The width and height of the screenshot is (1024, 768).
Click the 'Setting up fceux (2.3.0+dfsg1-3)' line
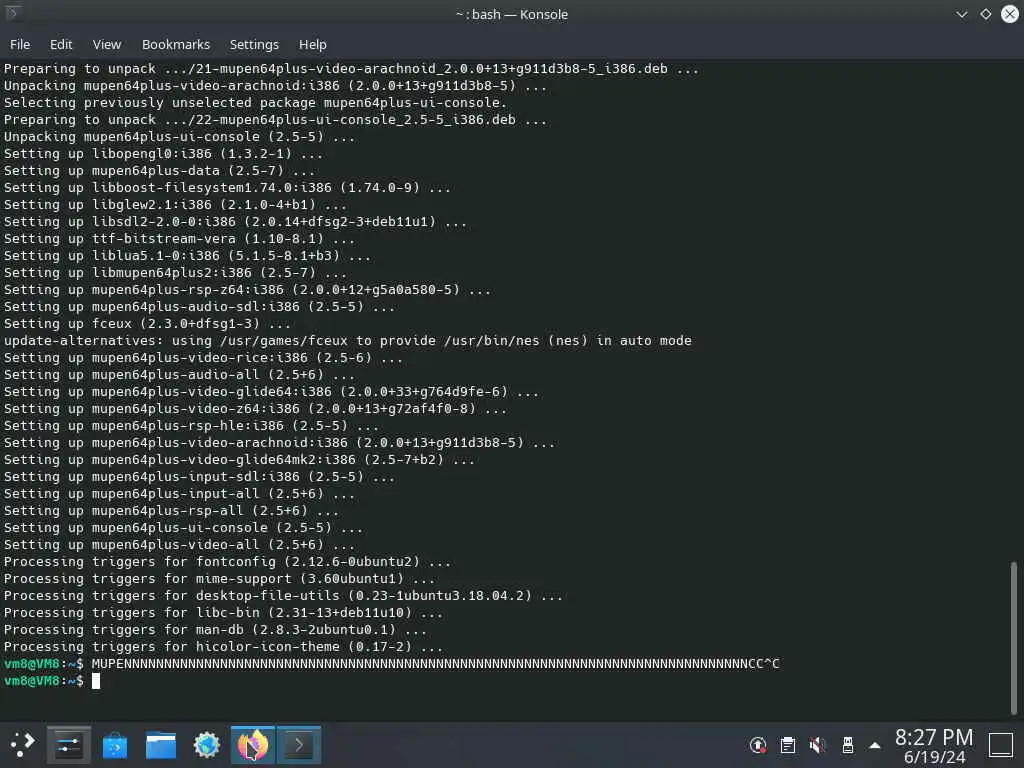click(x=147, y=323)
